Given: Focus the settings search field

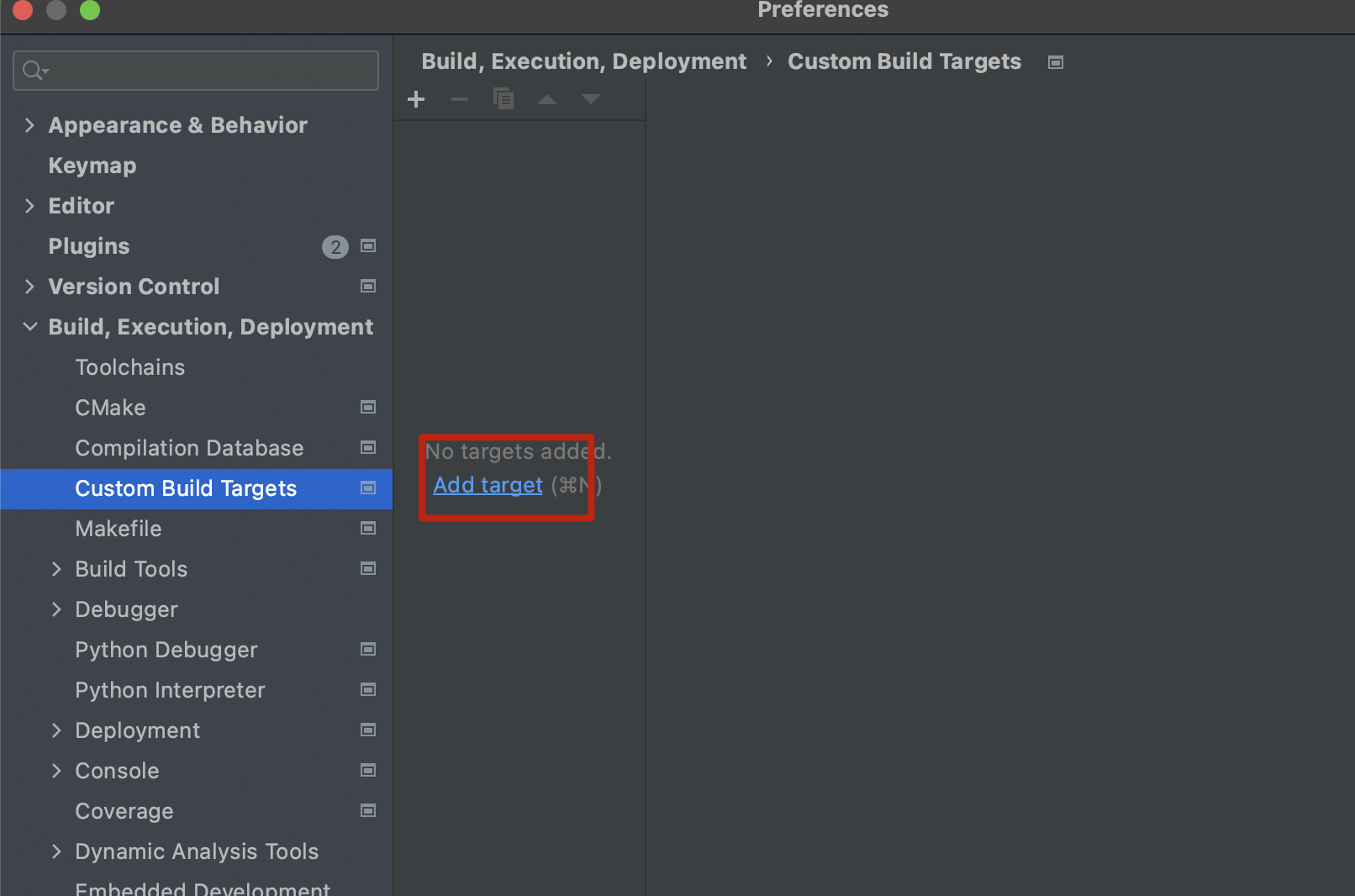Looking at the screenshot, I should (x=196, y=71).
